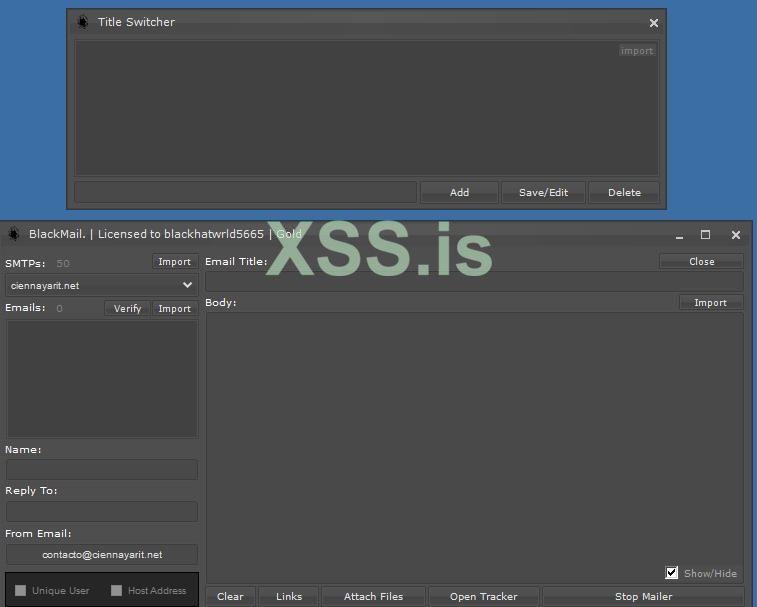This screenshot has height=607, width=757.
Task: Click the Title Switcher titles list area
Action: coord(366,108)
